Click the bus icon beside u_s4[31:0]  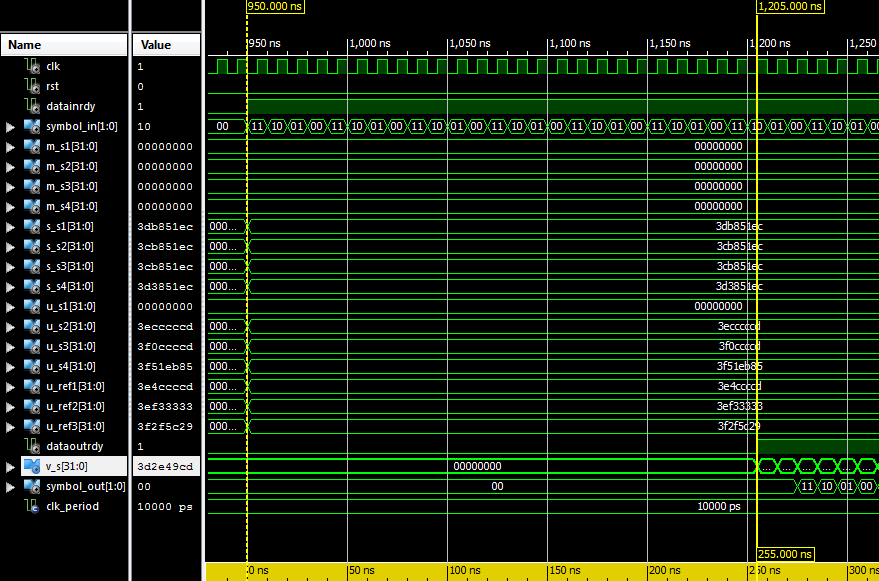[x=33, y=367]
